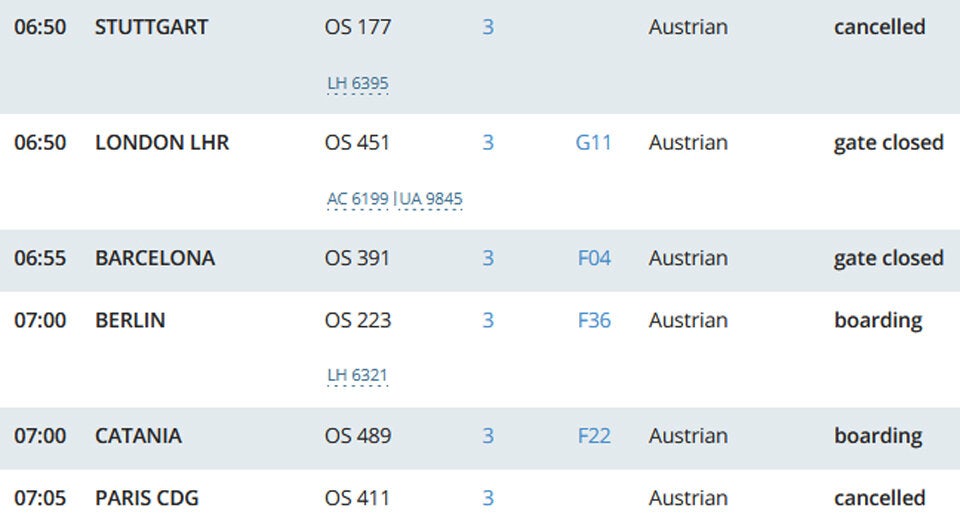Click flight number OS 489
The height and width of the screenshot is (520, 960).
357,436
